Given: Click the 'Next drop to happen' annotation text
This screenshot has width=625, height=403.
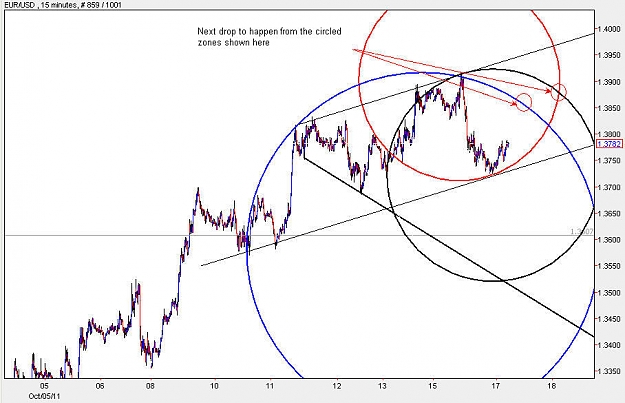Looking at the screenshot, I should (269, 37).
